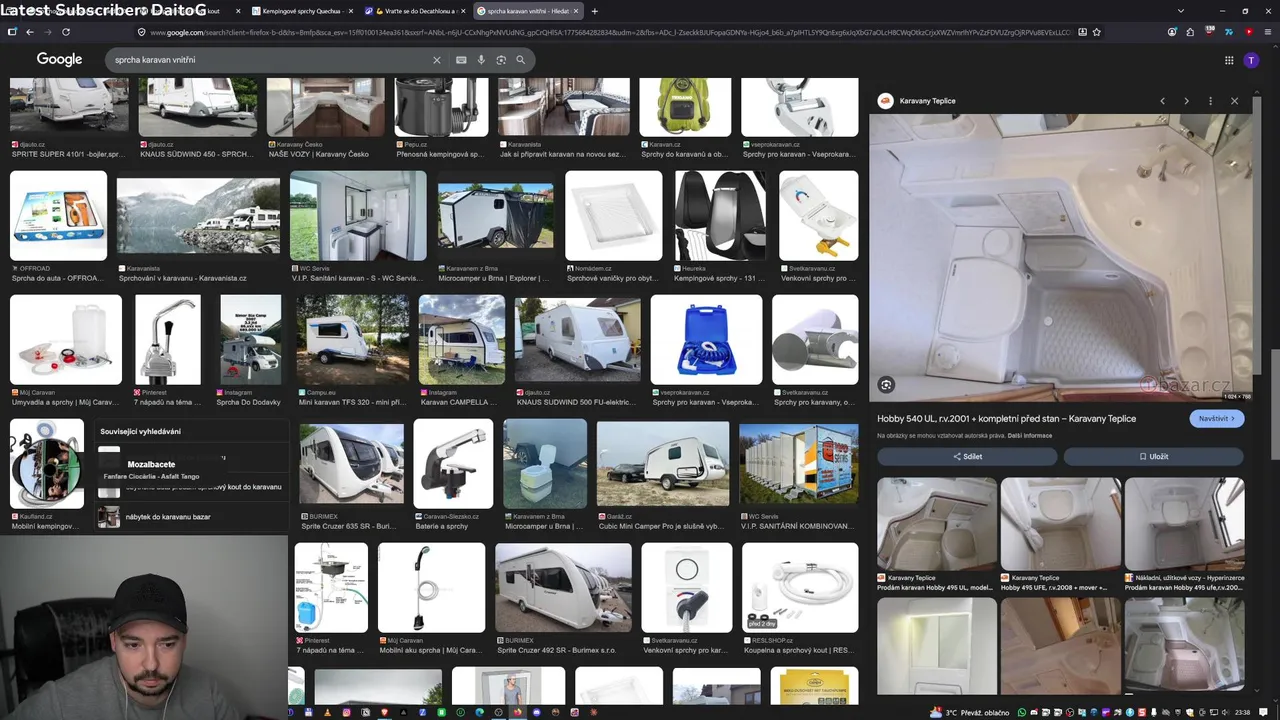
Task: Focus the browser address bar
Action: click(610, 32)
